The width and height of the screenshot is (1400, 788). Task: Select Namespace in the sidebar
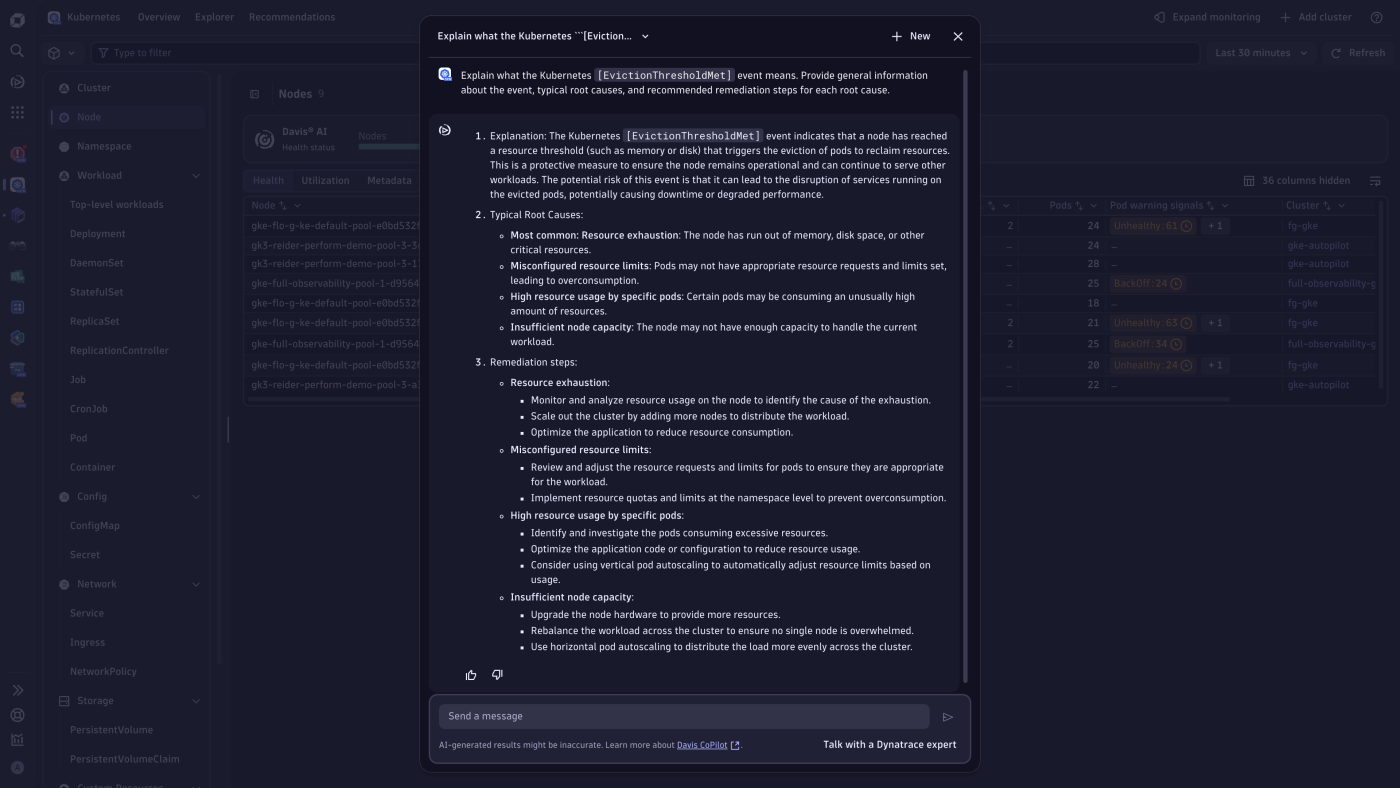click(x=104, y=146)
